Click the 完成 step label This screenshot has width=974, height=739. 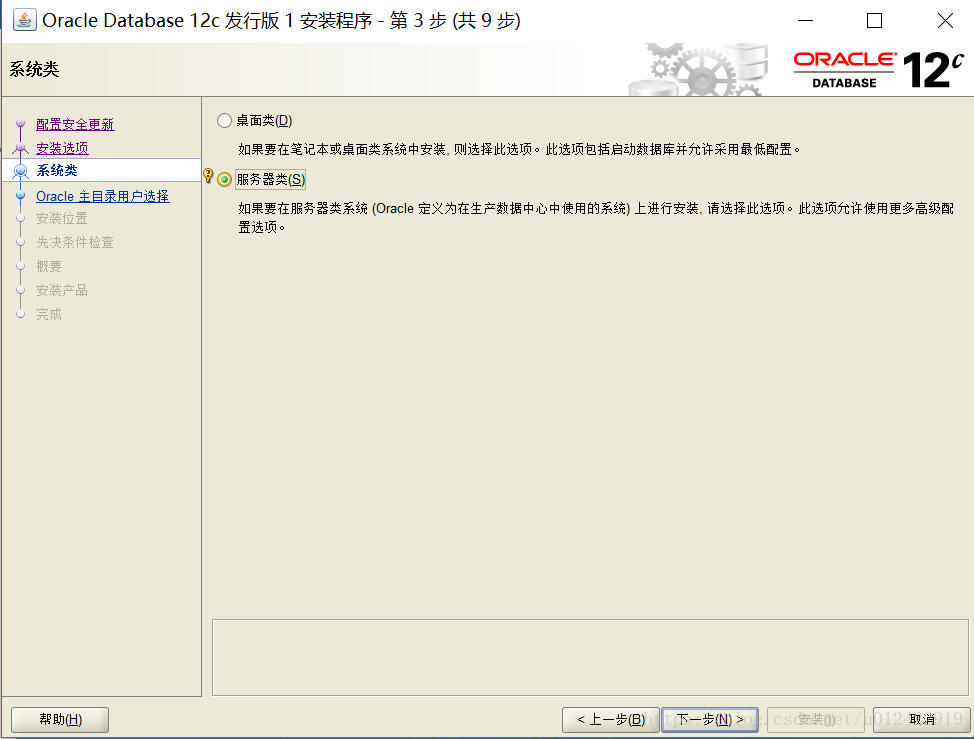point(48,314)
